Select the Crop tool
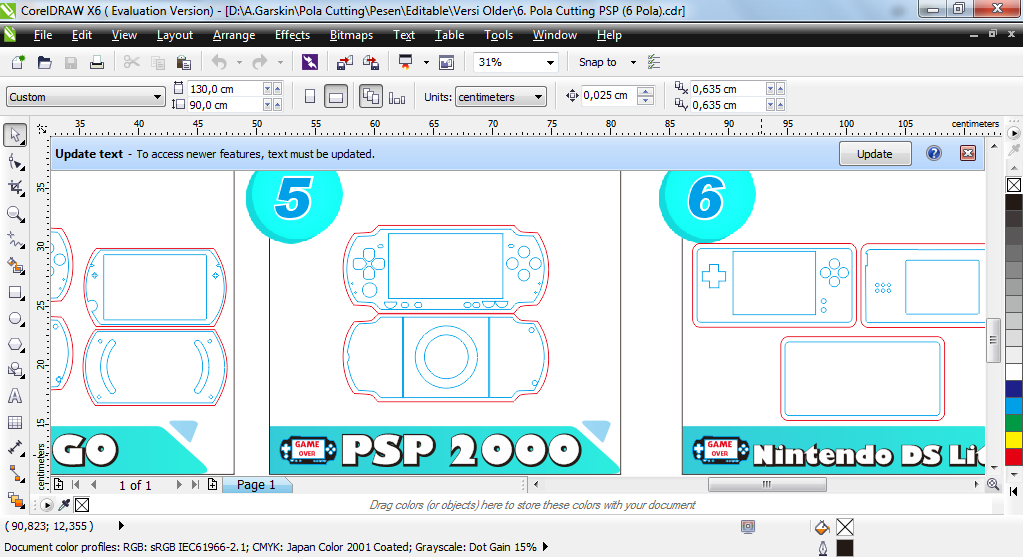The height and width of the screenshot is (557, 1023). 15,188
